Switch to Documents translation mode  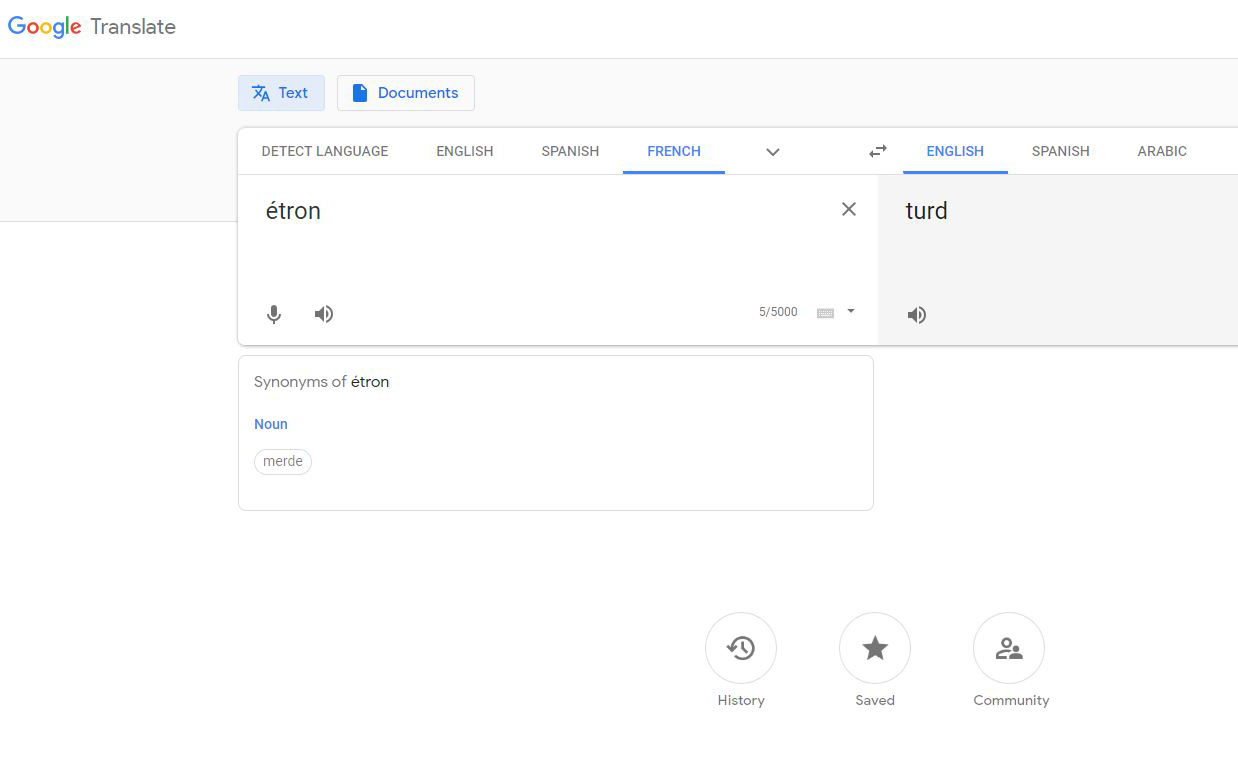click(x=406, y=93)
